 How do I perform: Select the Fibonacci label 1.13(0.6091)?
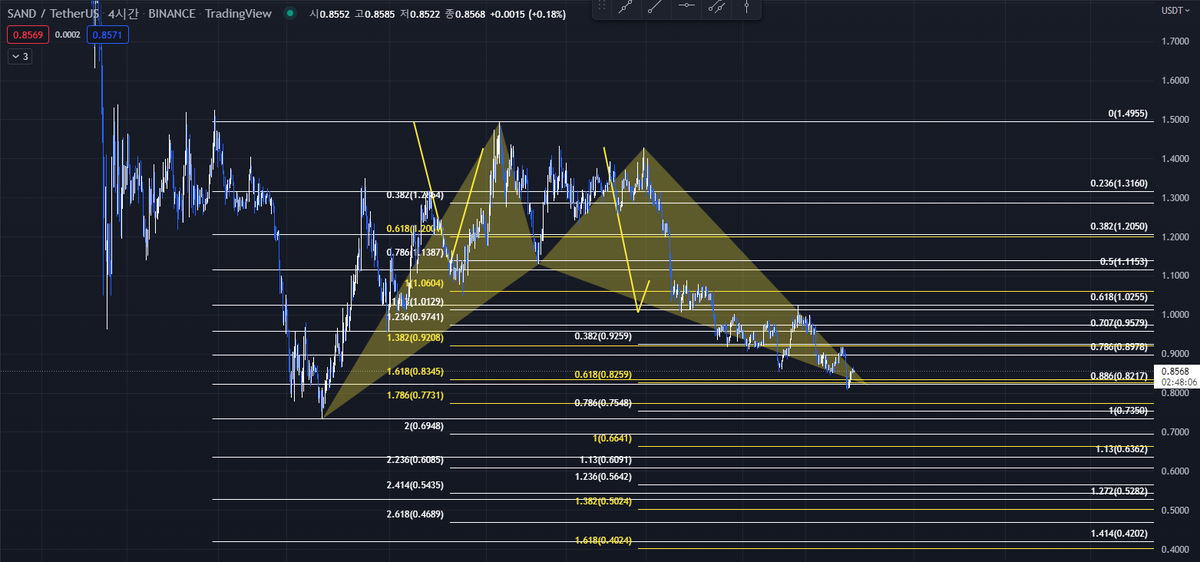606,460
